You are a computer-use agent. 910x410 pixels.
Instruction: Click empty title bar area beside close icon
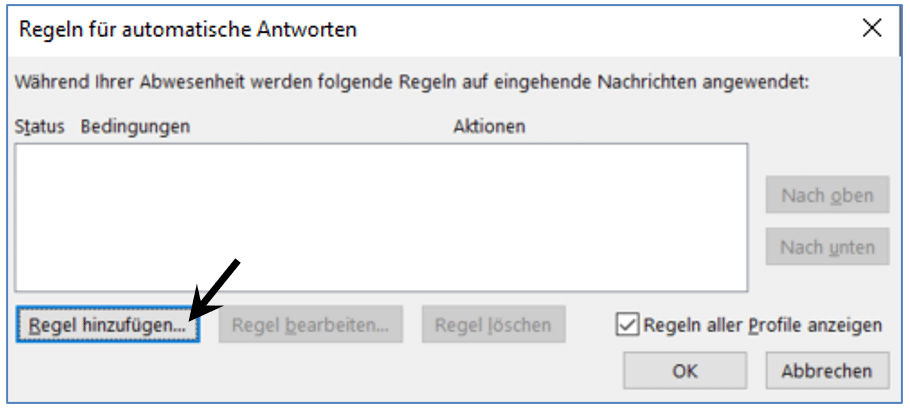click(x=609, y=29)
